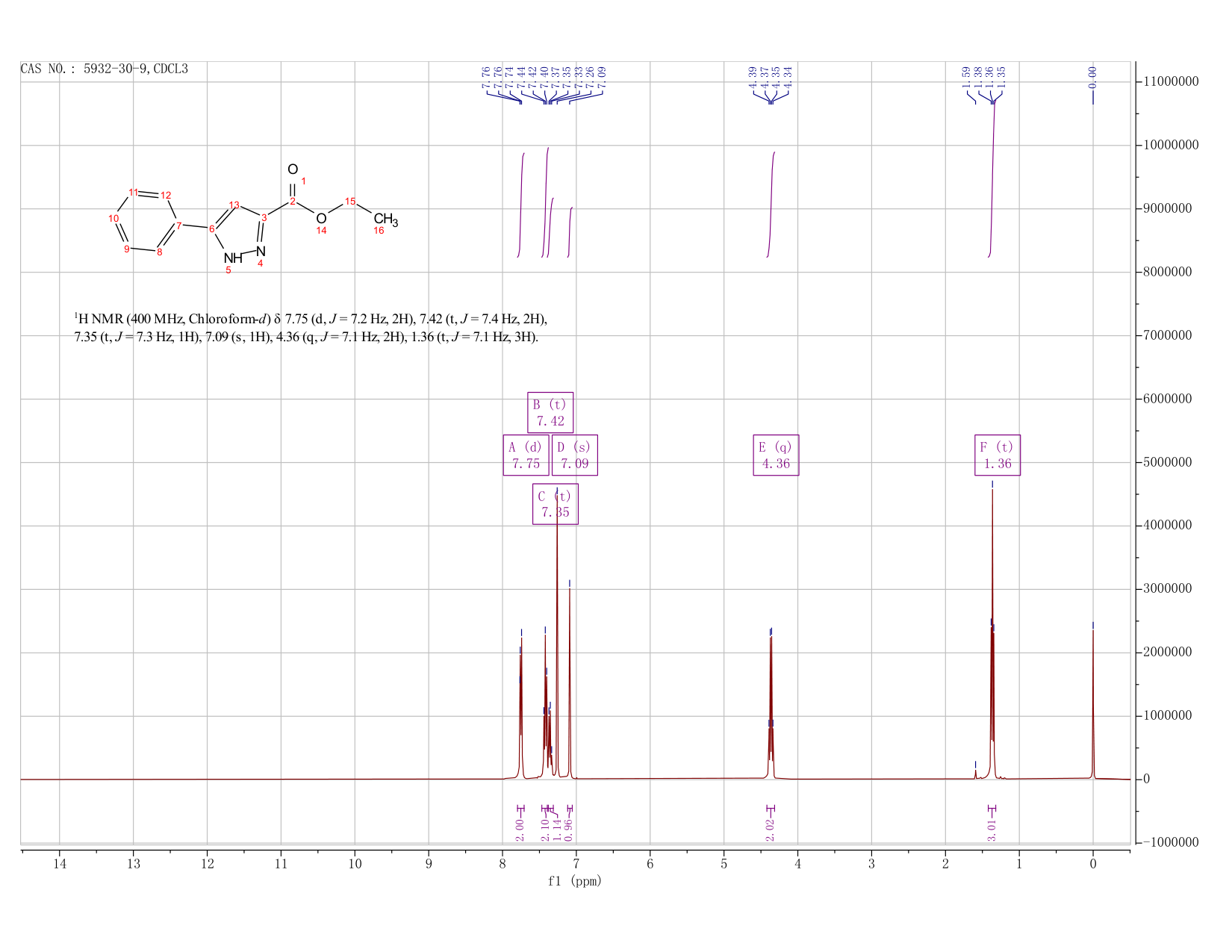The image size is (1232, 952).
Task: Click the 4.39 peak label at top
Action: pyautogui.click(x=753, y=76)
